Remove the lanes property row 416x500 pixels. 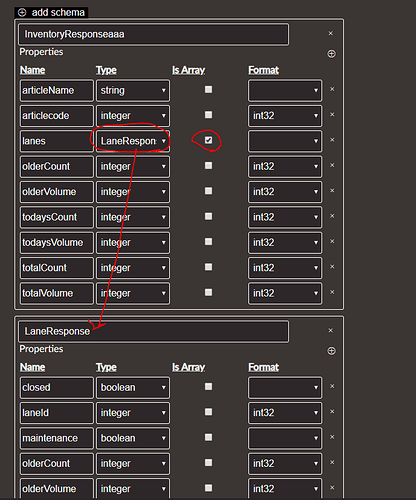332,140
